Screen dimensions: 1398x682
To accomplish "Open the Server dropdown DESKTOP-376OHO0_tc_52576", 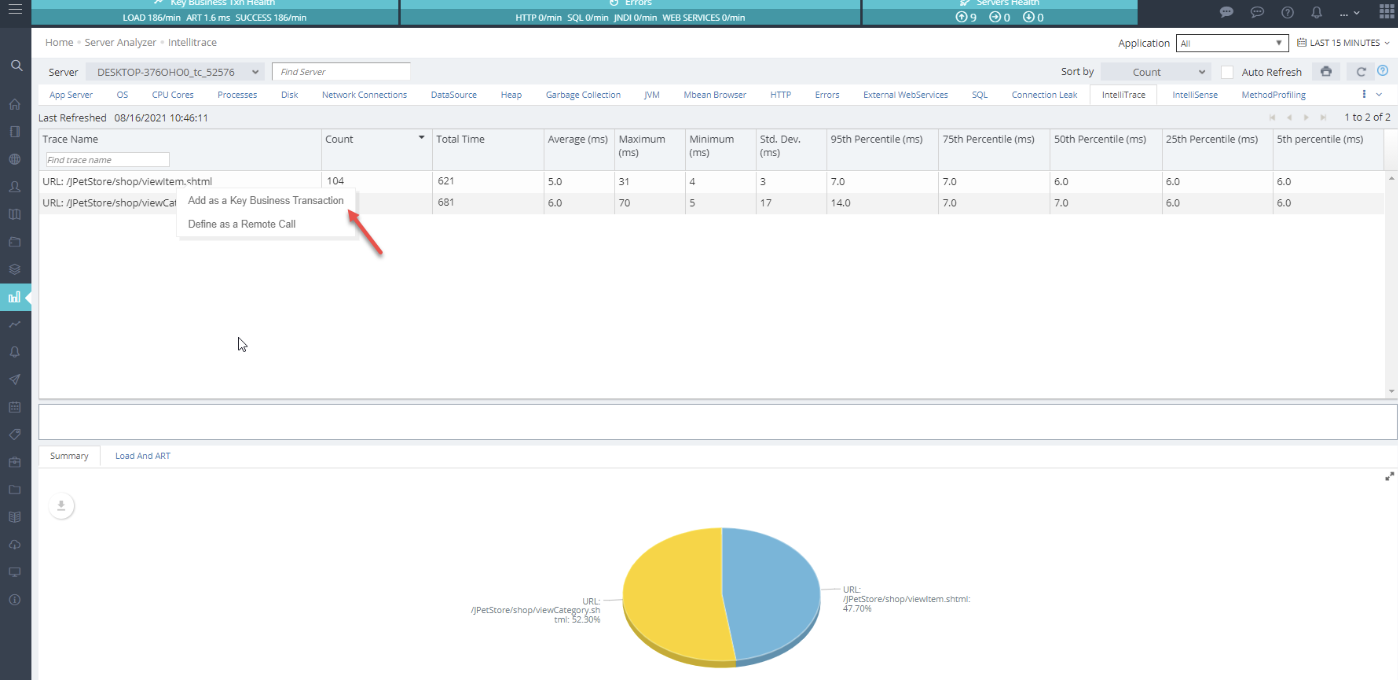I will pyautogui.click(x=176, y=72).
